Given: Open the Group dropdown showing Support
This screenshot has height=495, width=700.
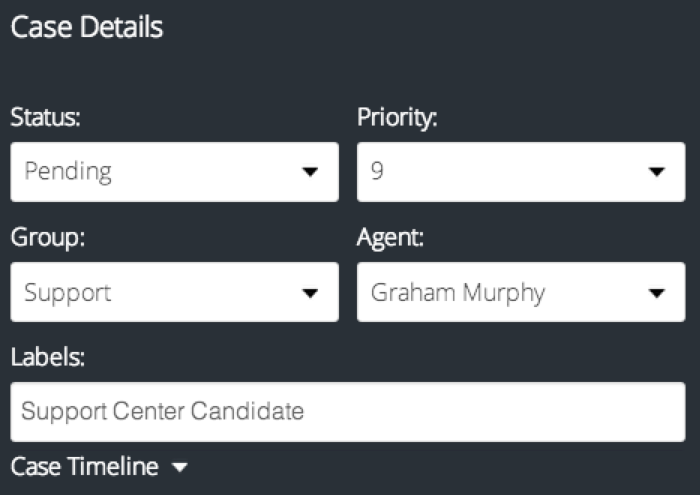Looking at the screenshot, I should tap(174, 293).
